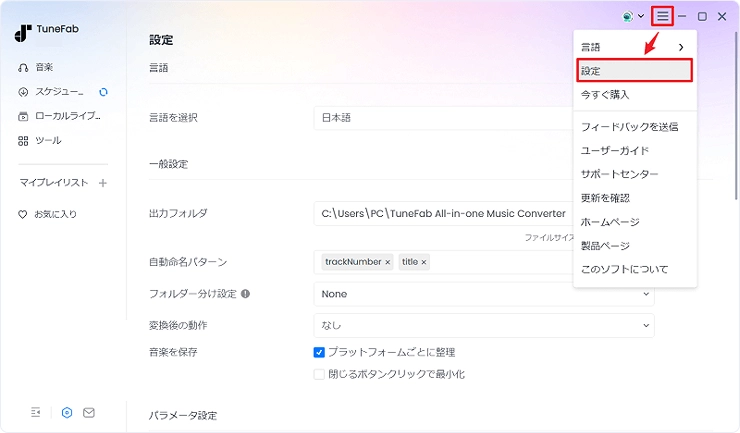The height and width of the screenshot is (433, 740).
Task: Open the 変換後の動作 なし dropdown
Action: point(484,325)
